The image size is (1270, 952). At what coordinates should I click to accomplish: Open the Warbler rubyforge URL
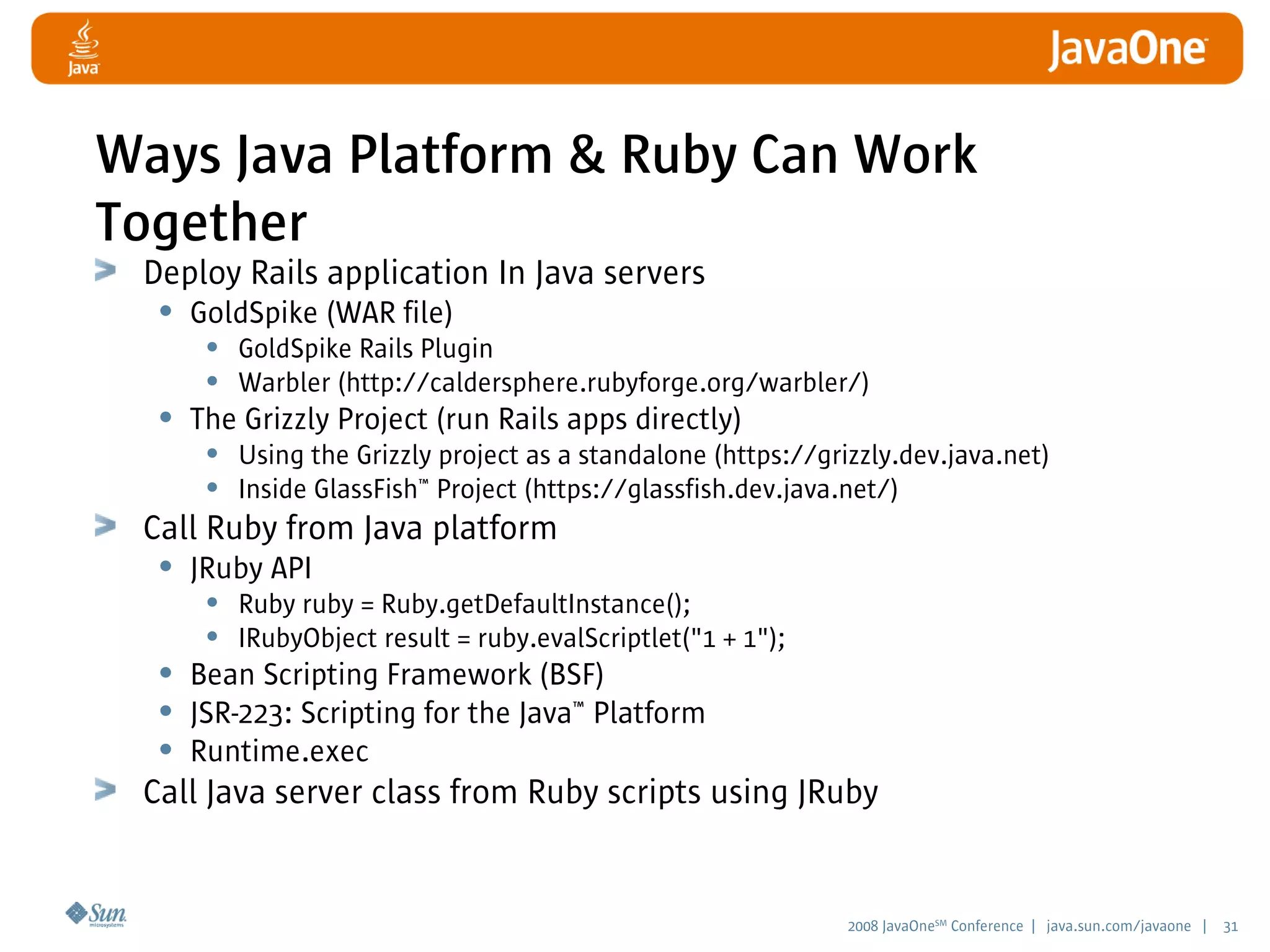coord(603,383)
